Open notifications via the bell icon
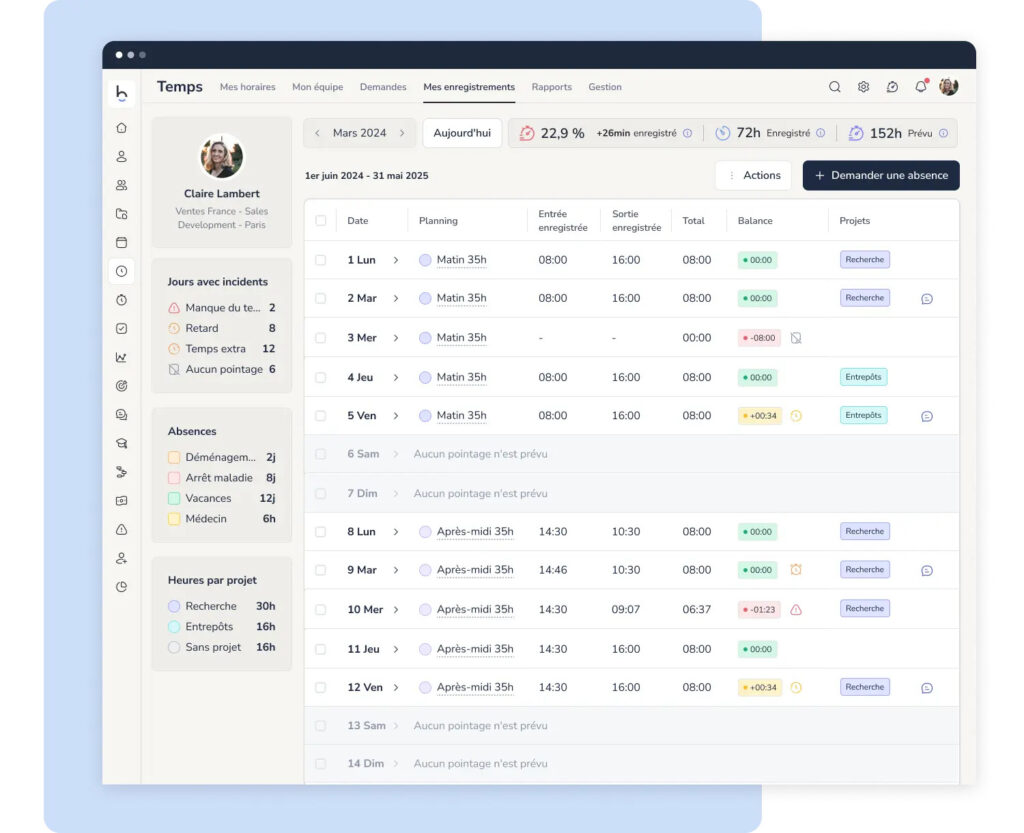The width and height of the screenshot is (1024, 833). [921, 87]
